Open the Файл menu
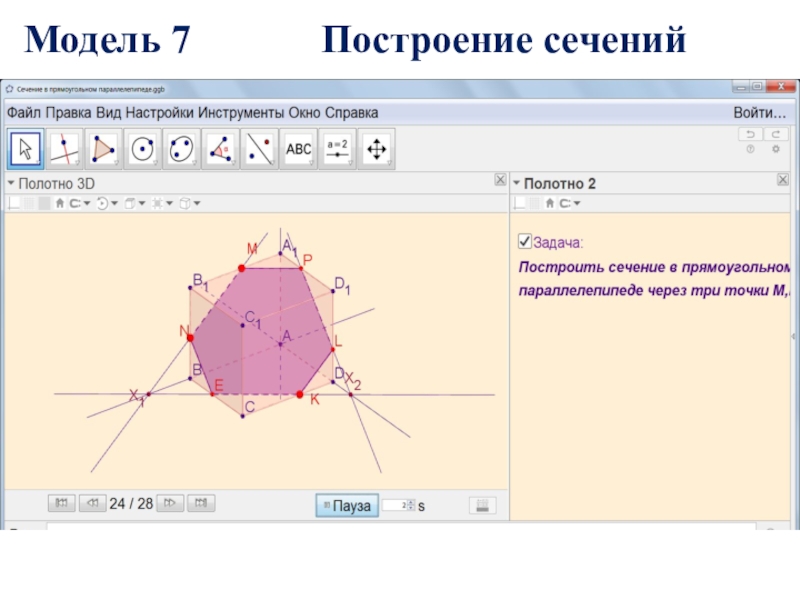 point(24,113)
